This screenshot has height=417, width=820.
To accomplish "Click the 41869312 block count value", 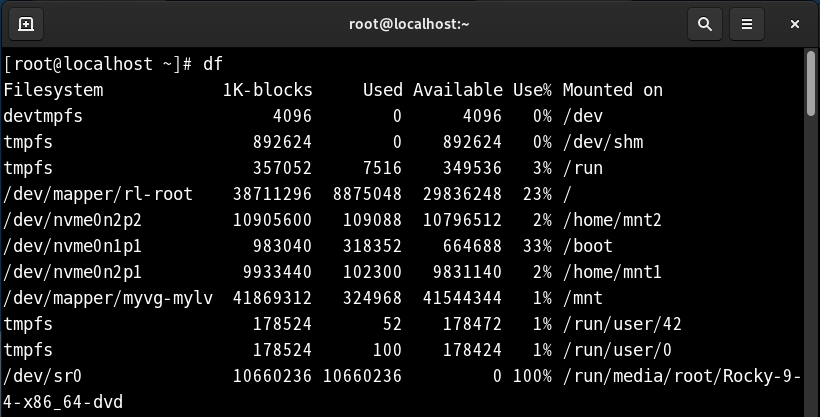I will coord(272,298).
